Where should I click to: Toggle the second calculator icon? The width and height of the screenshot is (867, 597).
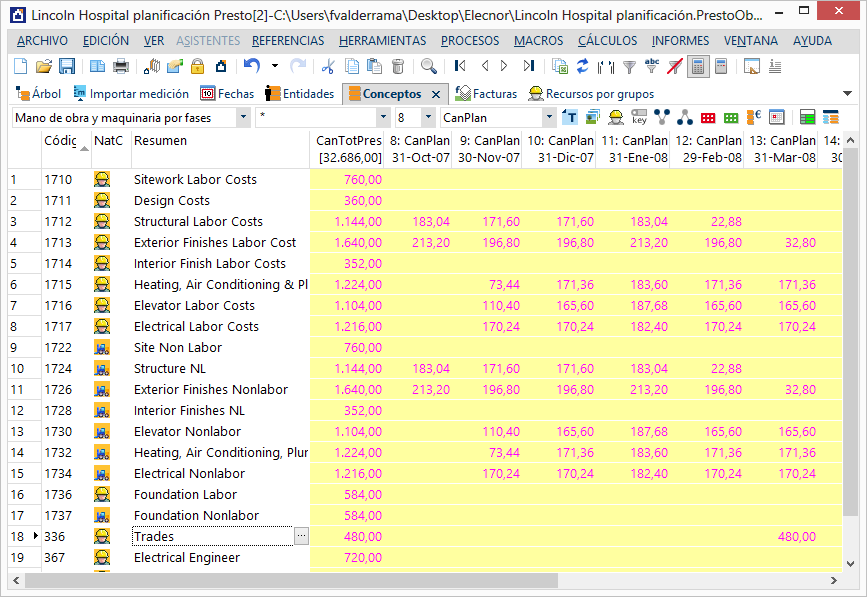721,66
